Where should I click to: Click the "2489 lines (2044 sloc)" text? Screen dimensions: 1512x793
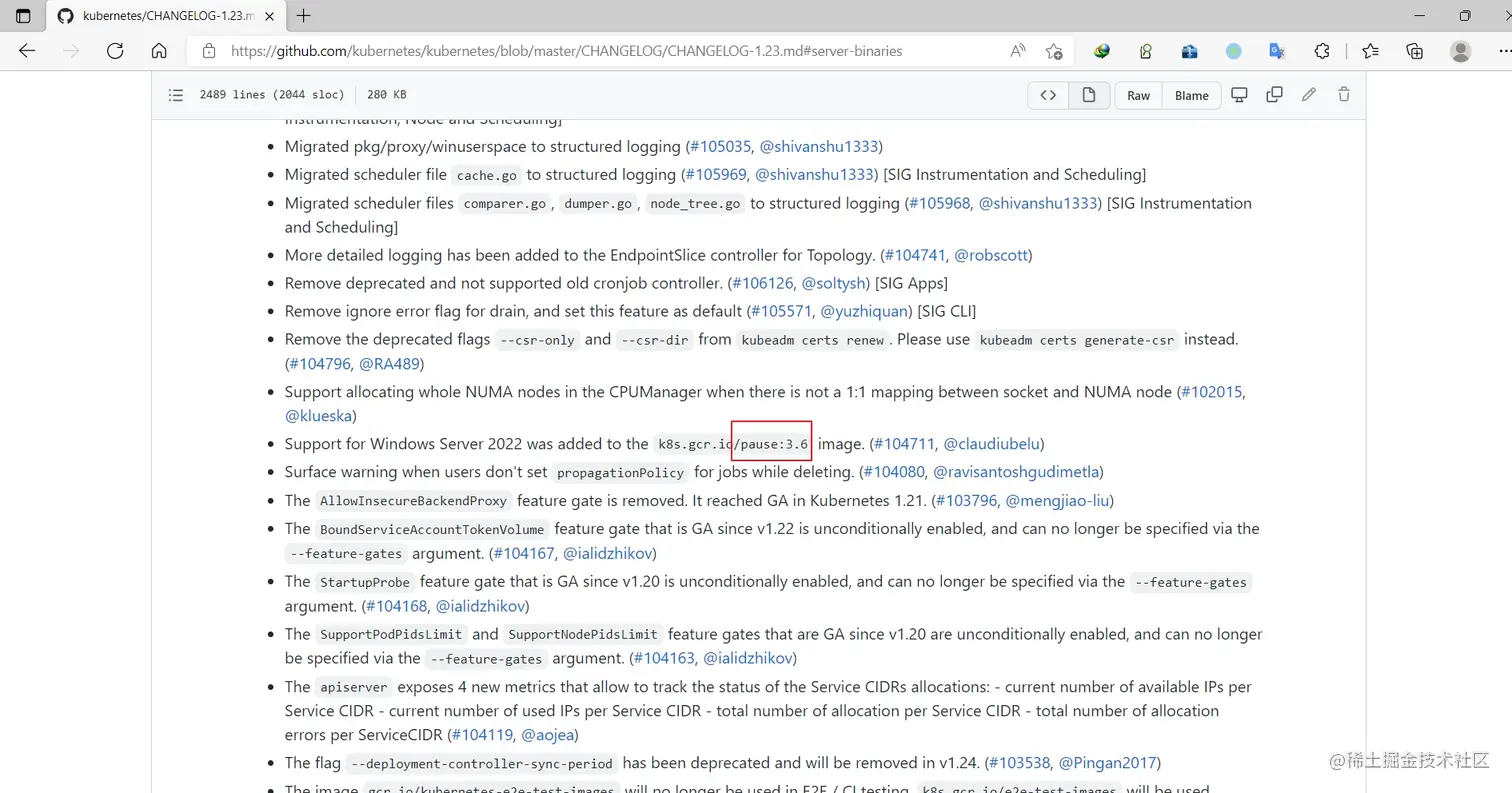pyautogui.click(x=272, y=95)
